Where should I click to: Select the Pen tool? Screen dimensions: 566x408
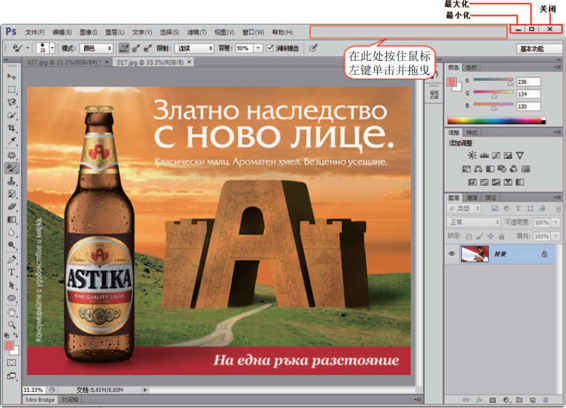(12, 259)
